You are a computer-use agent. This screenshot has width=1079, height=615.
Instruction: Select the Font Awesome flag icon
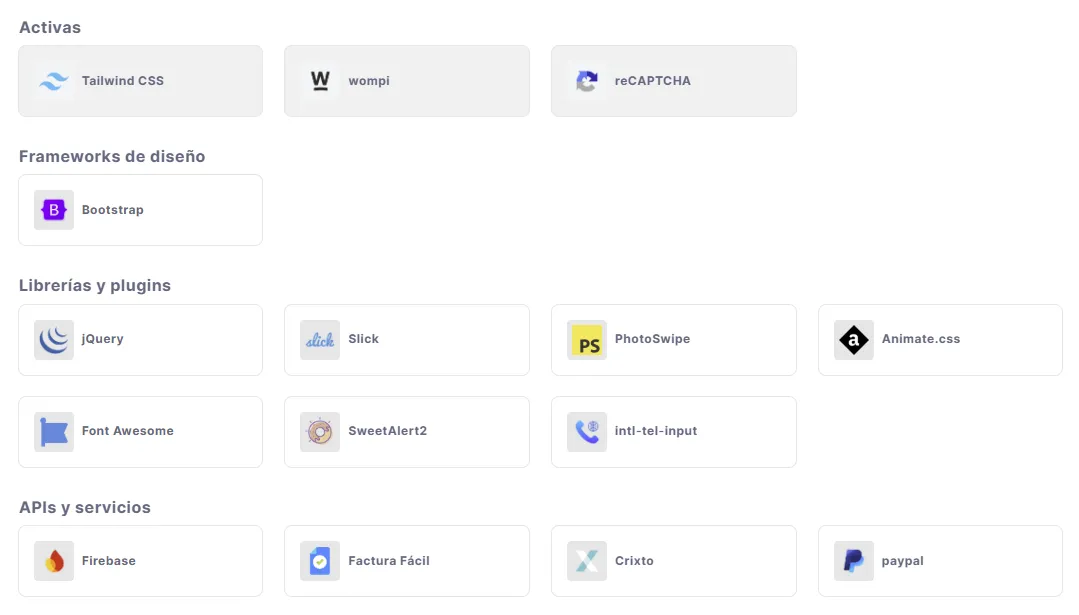point(52,431)
